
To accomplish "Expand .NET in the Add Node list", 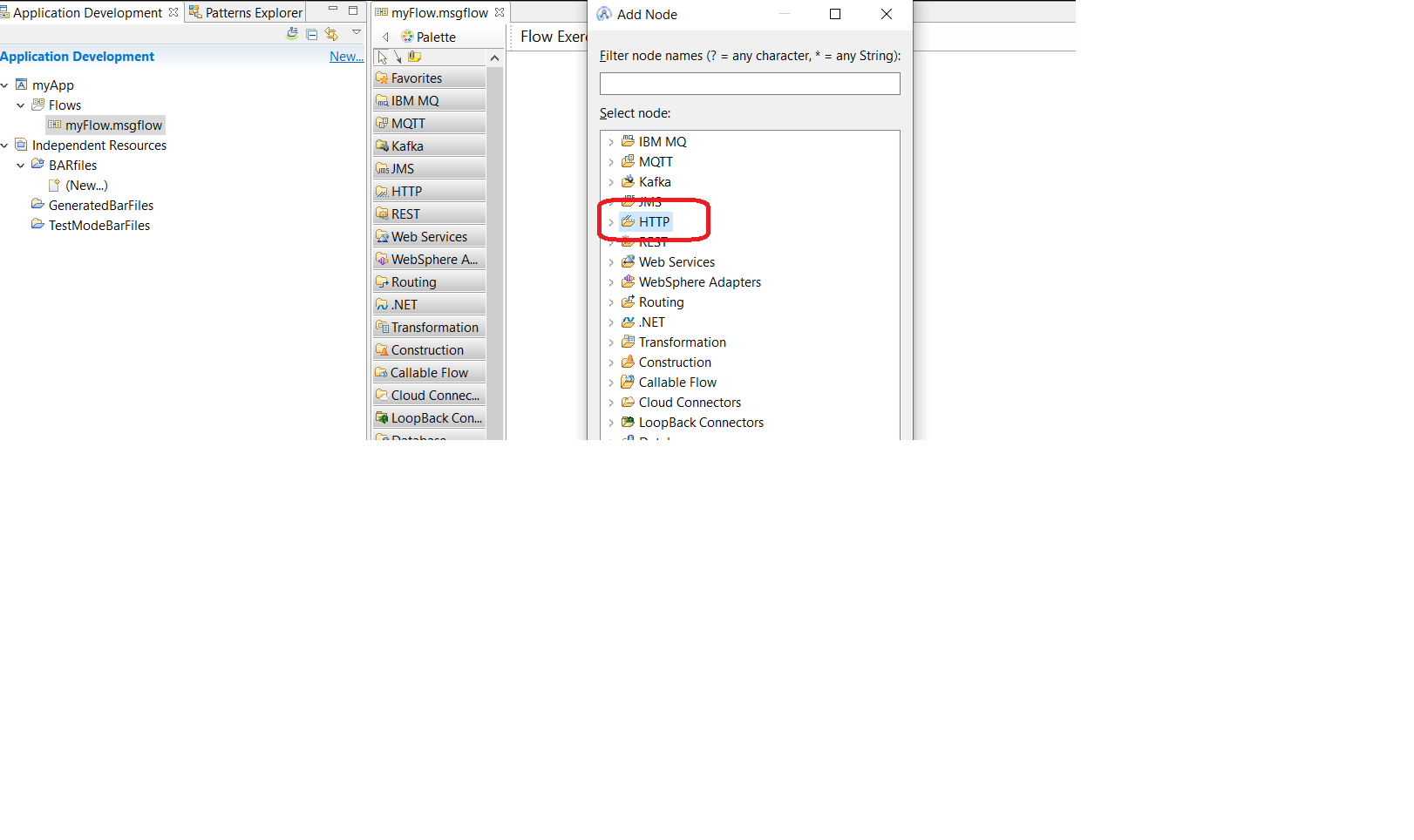I will (x=611, y=322).
